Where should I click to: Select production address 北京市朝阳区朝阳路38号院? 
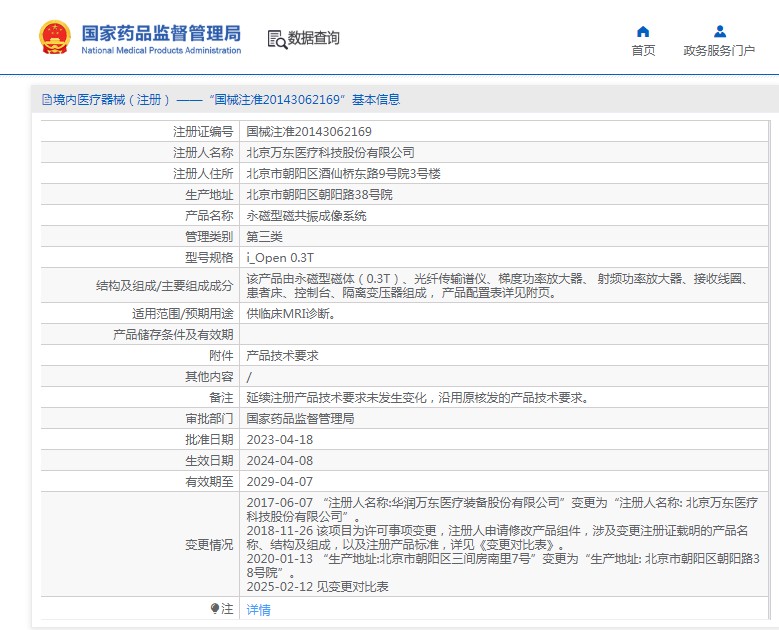[x=319, y=194]
